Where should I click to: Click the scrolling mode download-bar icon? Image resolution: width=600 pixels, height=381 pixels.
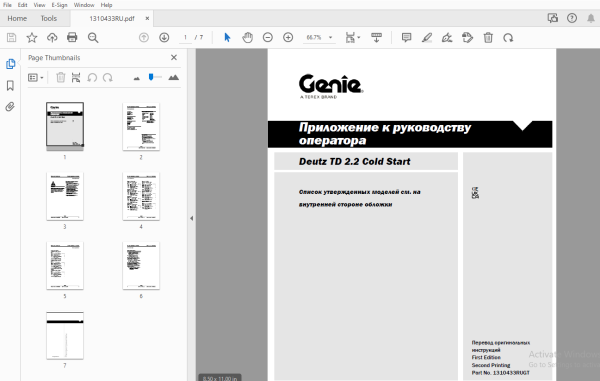(x=377, y=37)
